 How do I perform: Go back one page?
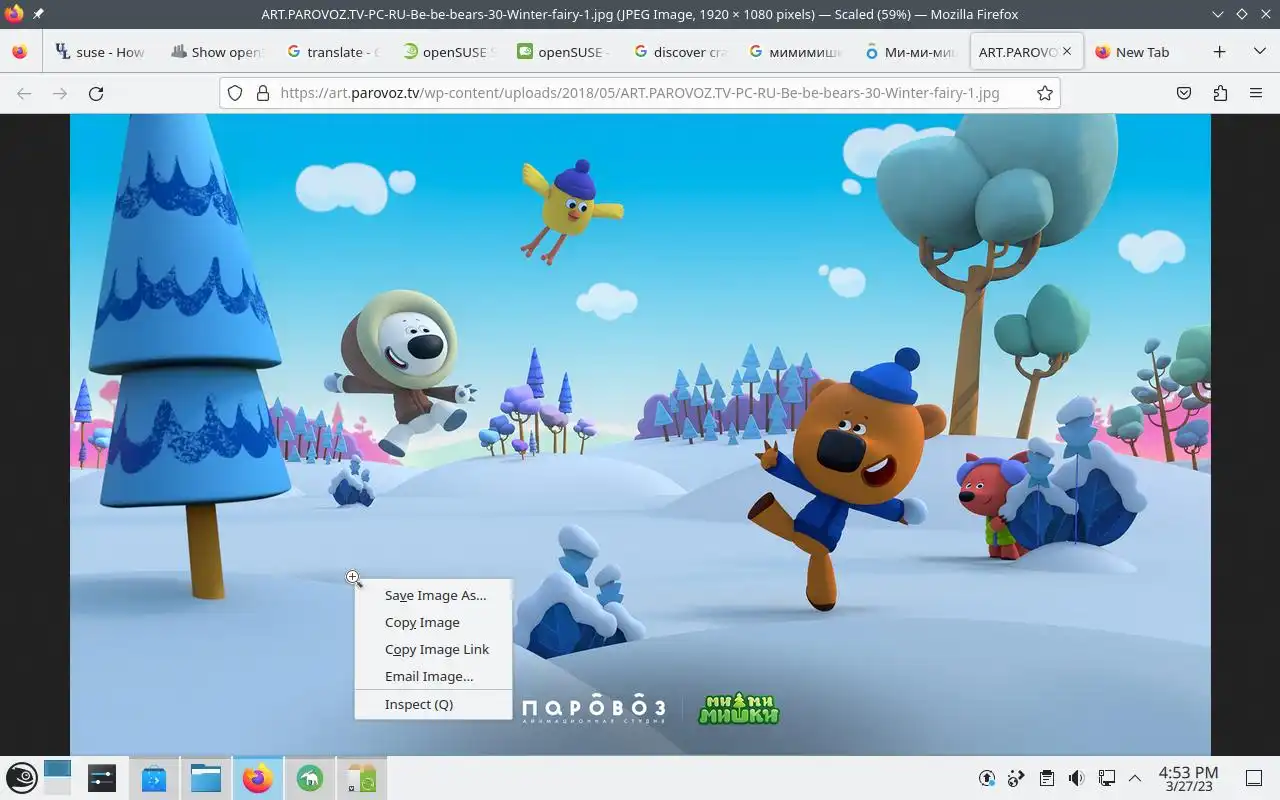tap(24, 93)
